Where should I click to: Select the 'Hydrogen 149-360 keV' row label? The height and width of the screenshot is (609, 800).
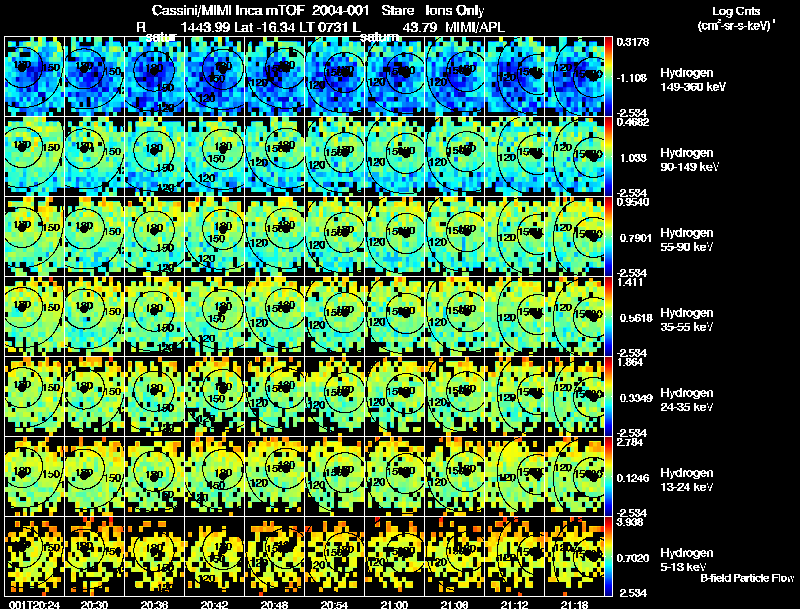[x=693, y=80]
